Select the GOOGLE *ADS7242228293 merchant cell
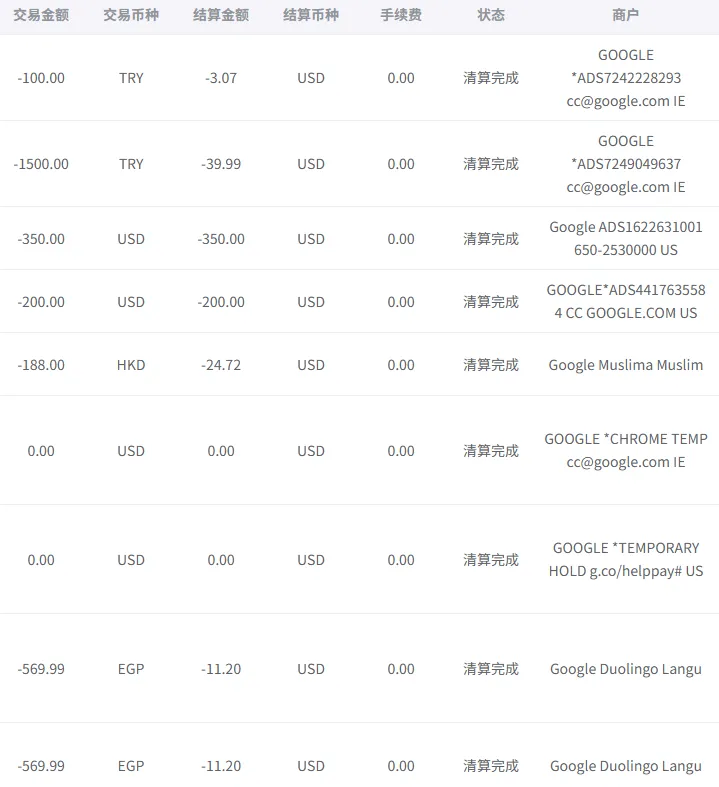 coord(625,78)
